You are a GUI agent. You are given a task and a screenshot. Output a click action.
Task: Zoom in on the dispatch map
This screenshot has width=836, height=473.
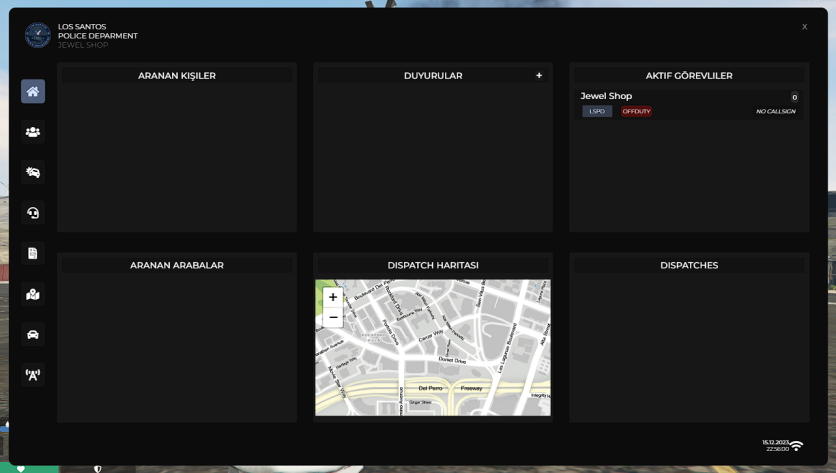tap(333, 297)
